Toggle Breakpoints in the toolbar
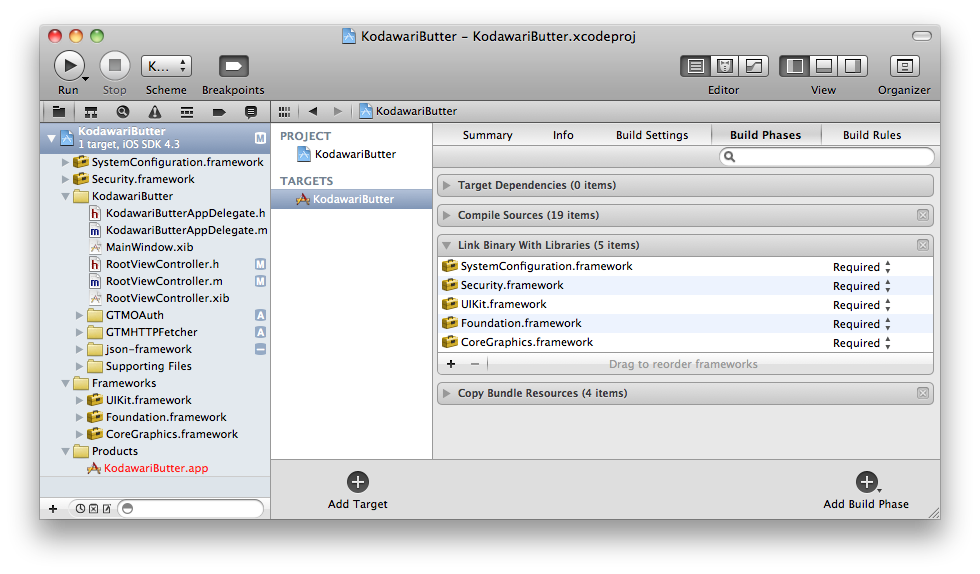This screenshot has height=574, width=980. point(233,66)
